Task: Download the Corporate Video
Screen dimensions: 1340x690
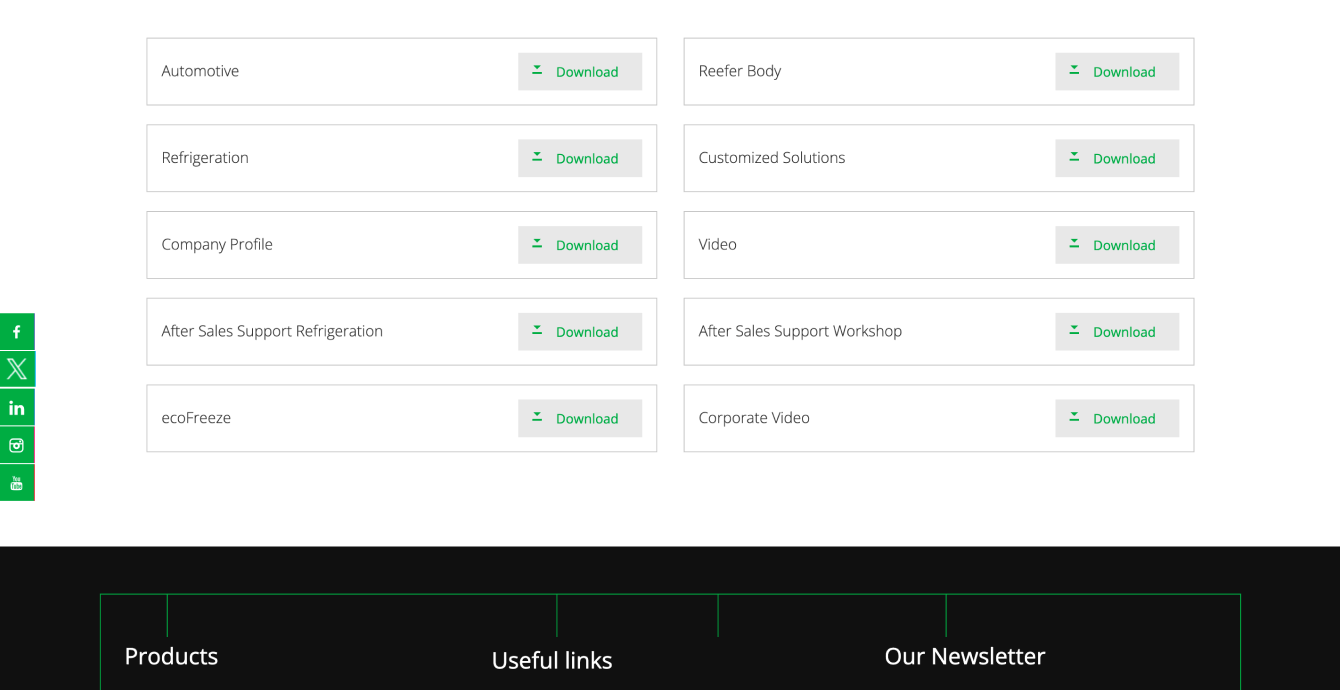Action: click(x=1117, y=417)
